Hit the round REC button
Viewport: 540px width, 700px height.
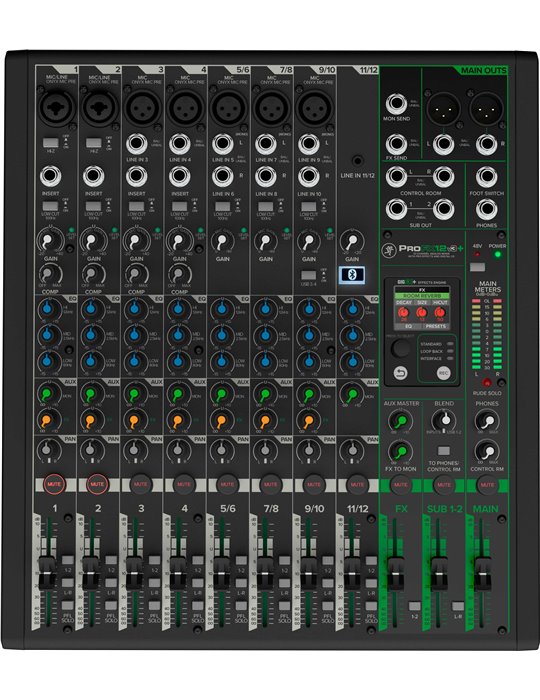click(443, 373)
